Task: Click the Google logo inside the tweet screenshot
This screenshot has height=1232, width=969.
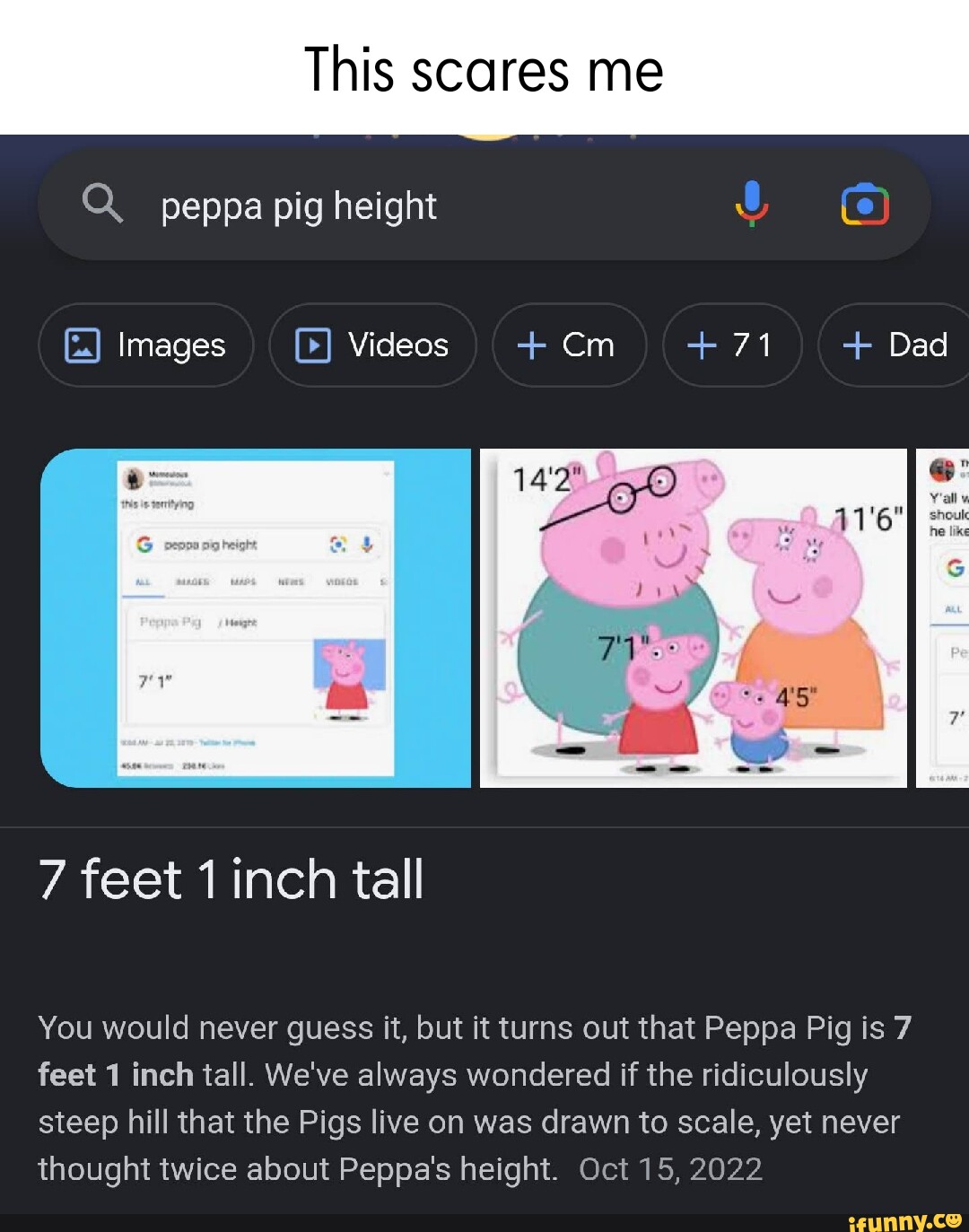Action: 143,545
